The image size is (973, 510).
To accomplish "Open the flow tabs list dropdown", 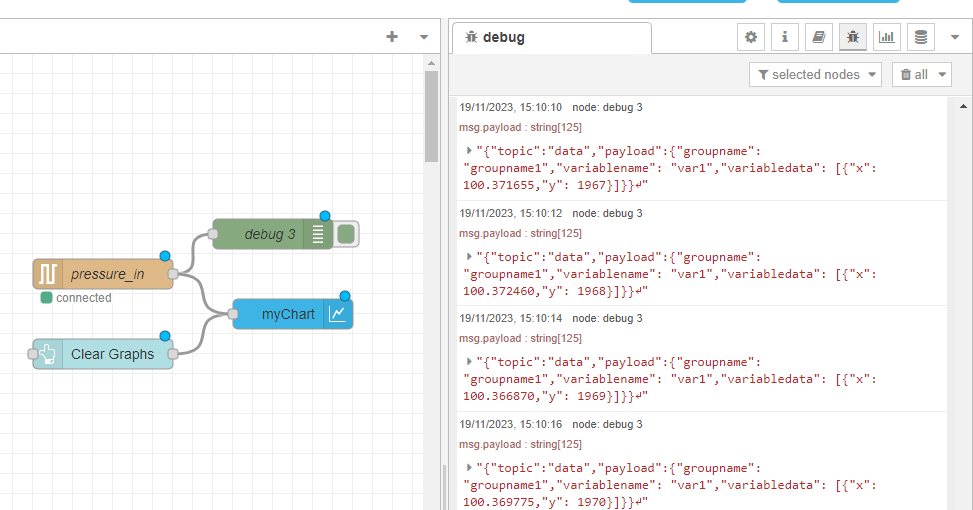I will click(424, 37).
